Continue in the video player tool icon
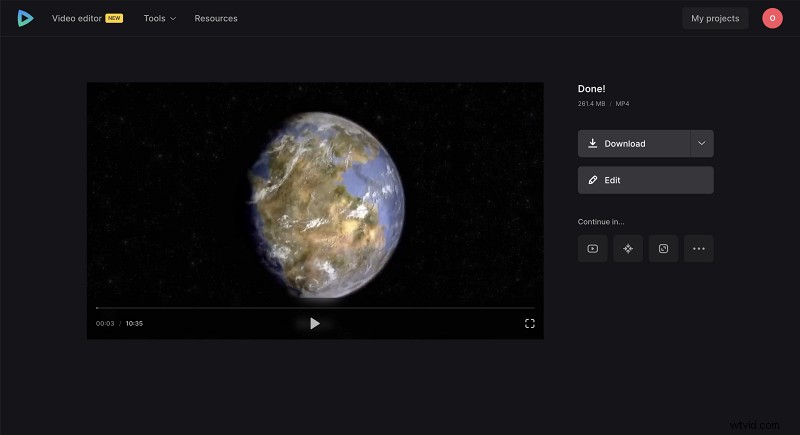The image size is (800, 435). coord(593,249)
